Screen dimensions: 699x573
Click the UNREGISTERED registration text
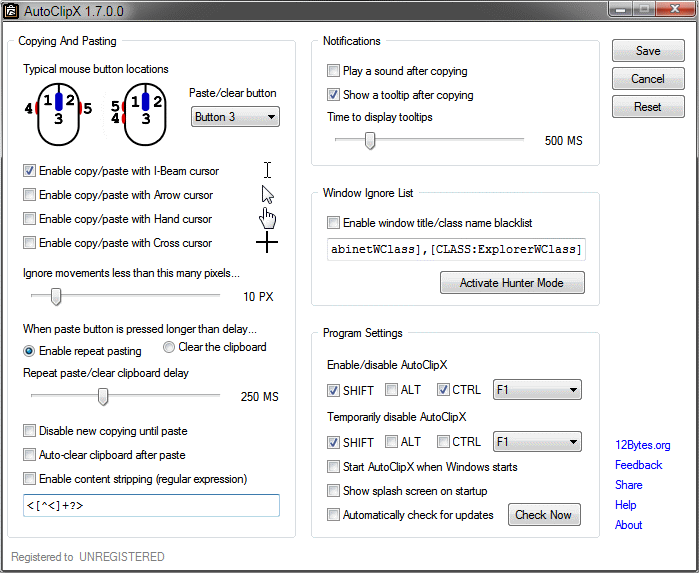[x=122, y=557]
